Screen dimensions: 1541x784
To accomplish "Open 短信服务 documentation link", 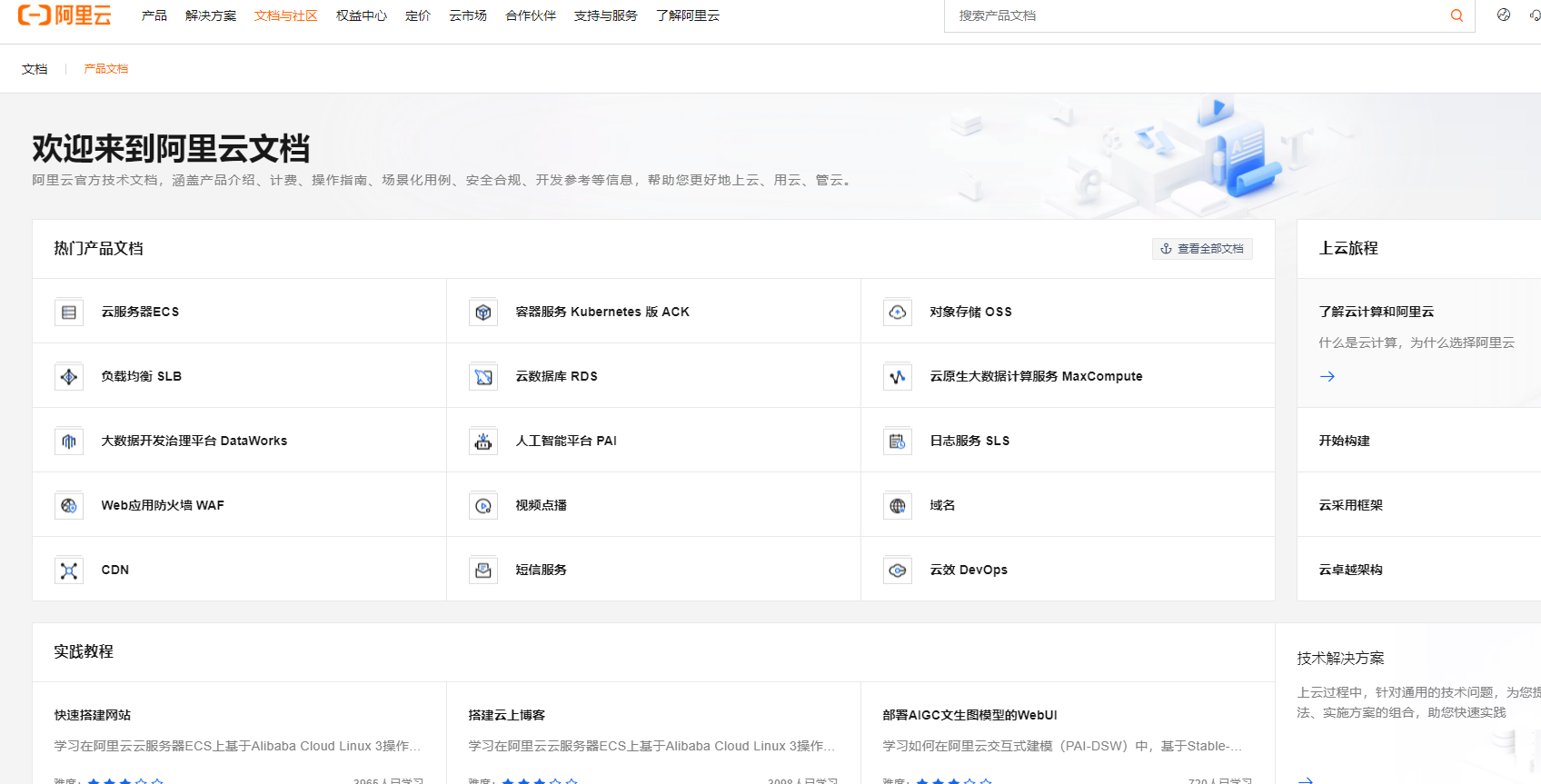I will point(542,570).
